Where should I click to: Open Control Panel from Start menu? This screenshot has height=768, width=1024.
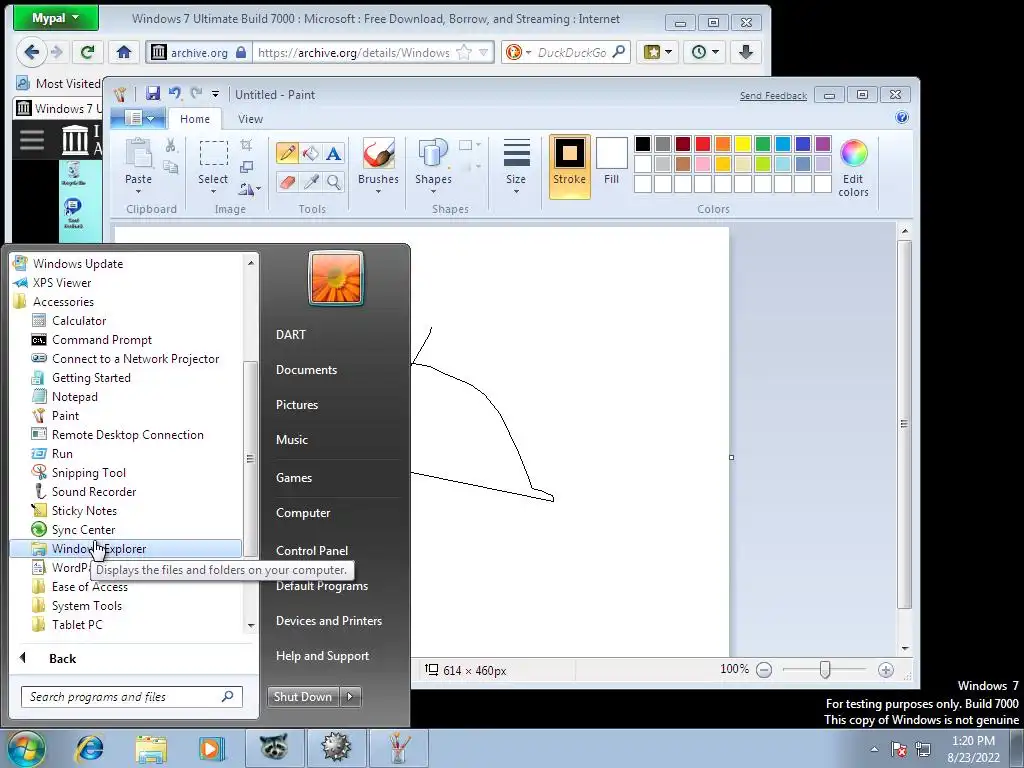[312, 551]
